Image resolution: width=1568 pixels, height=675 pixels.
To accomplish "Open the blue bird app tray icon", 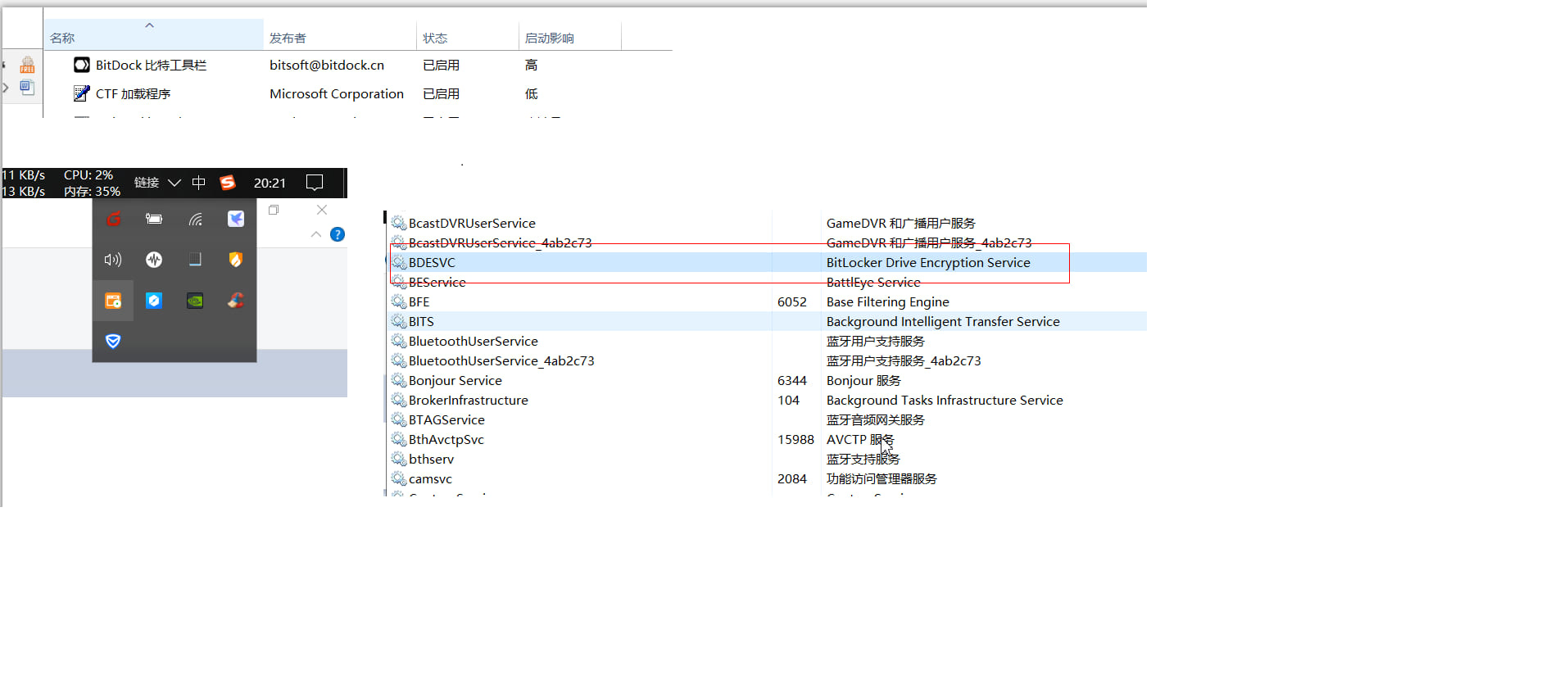I will point(236,219).
